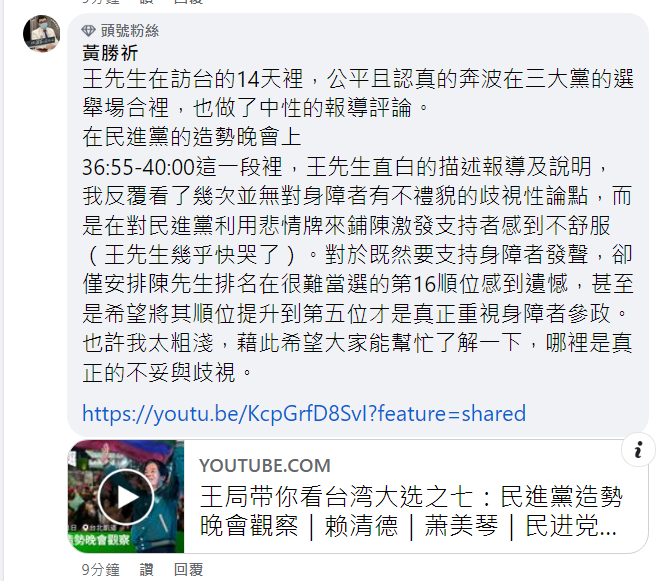Click the comment text bubble body
669x581 pixels.
(358, 225)
